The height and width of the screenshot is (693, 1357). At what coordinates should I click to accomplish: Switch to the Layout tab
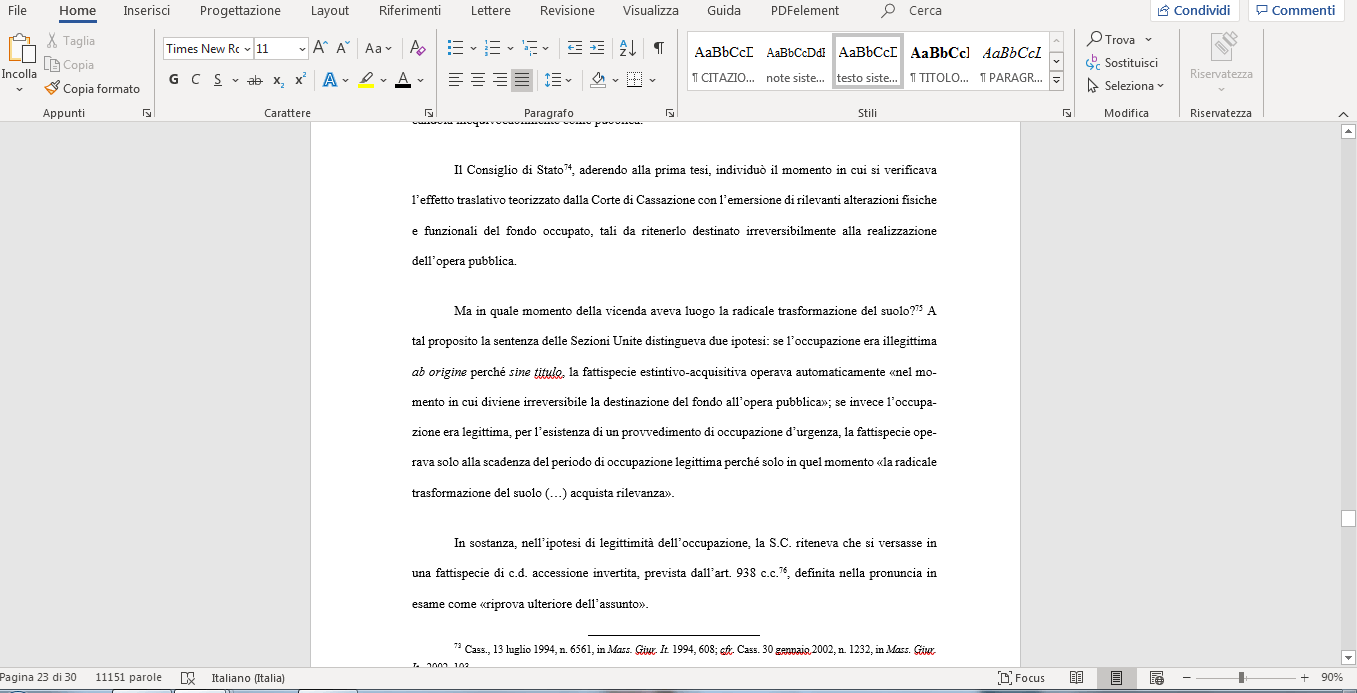click(330, 11)
